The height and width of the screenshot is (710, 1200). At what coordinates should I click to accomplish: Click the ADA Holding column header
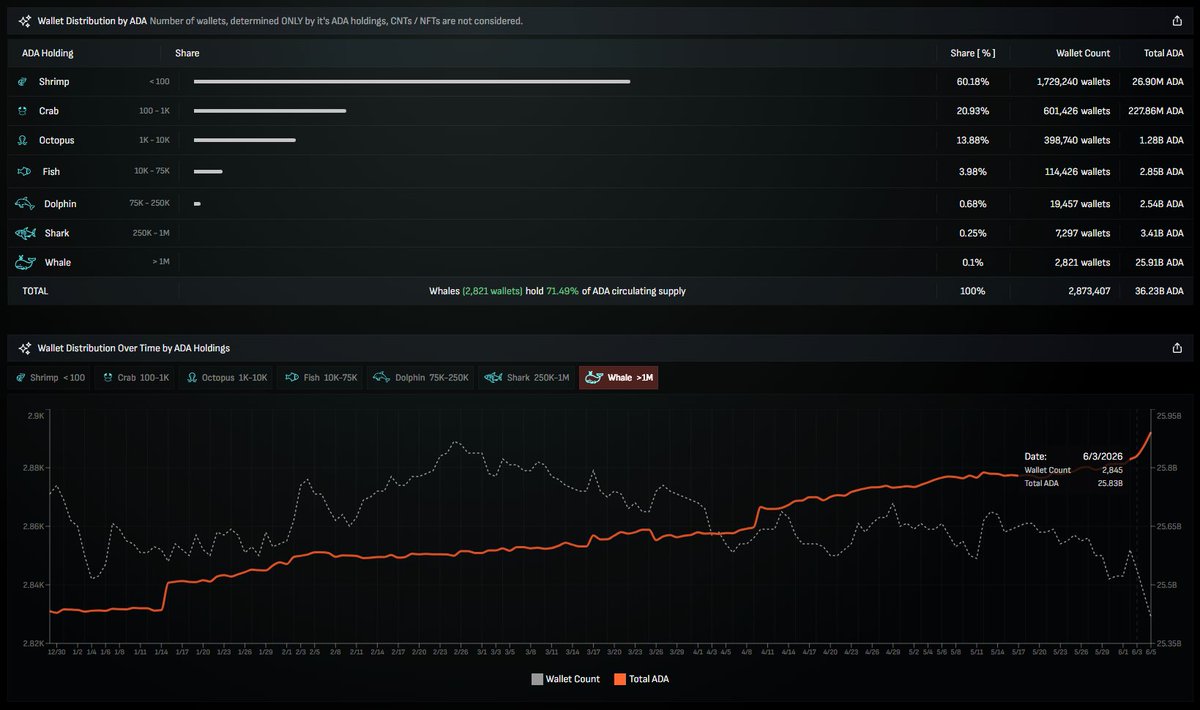click(48, 53)
